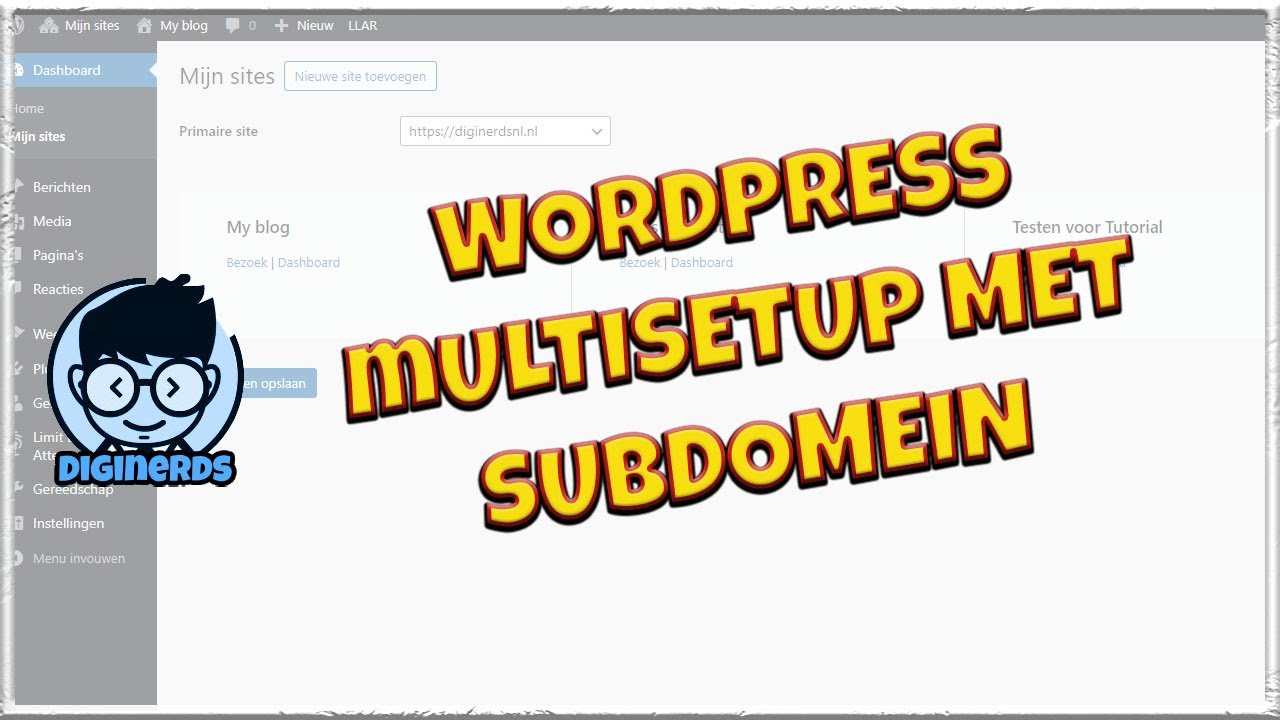Go to Home under Dashboard
This screenshot has height=720, width=1280.
tap(28, 108)
